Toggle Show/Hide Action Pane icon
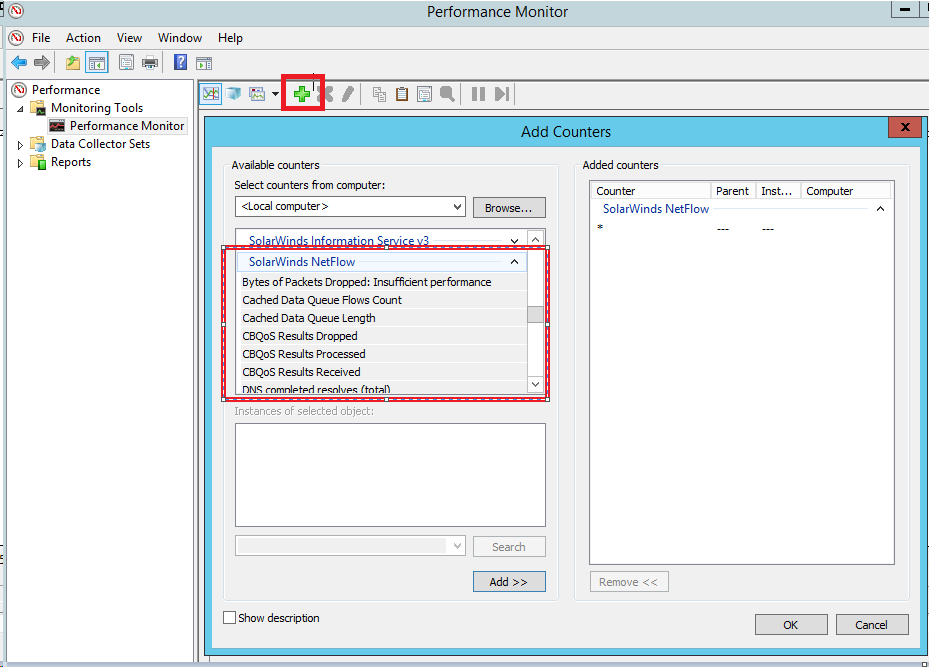The image size is (929, 667). pos(204,63)
